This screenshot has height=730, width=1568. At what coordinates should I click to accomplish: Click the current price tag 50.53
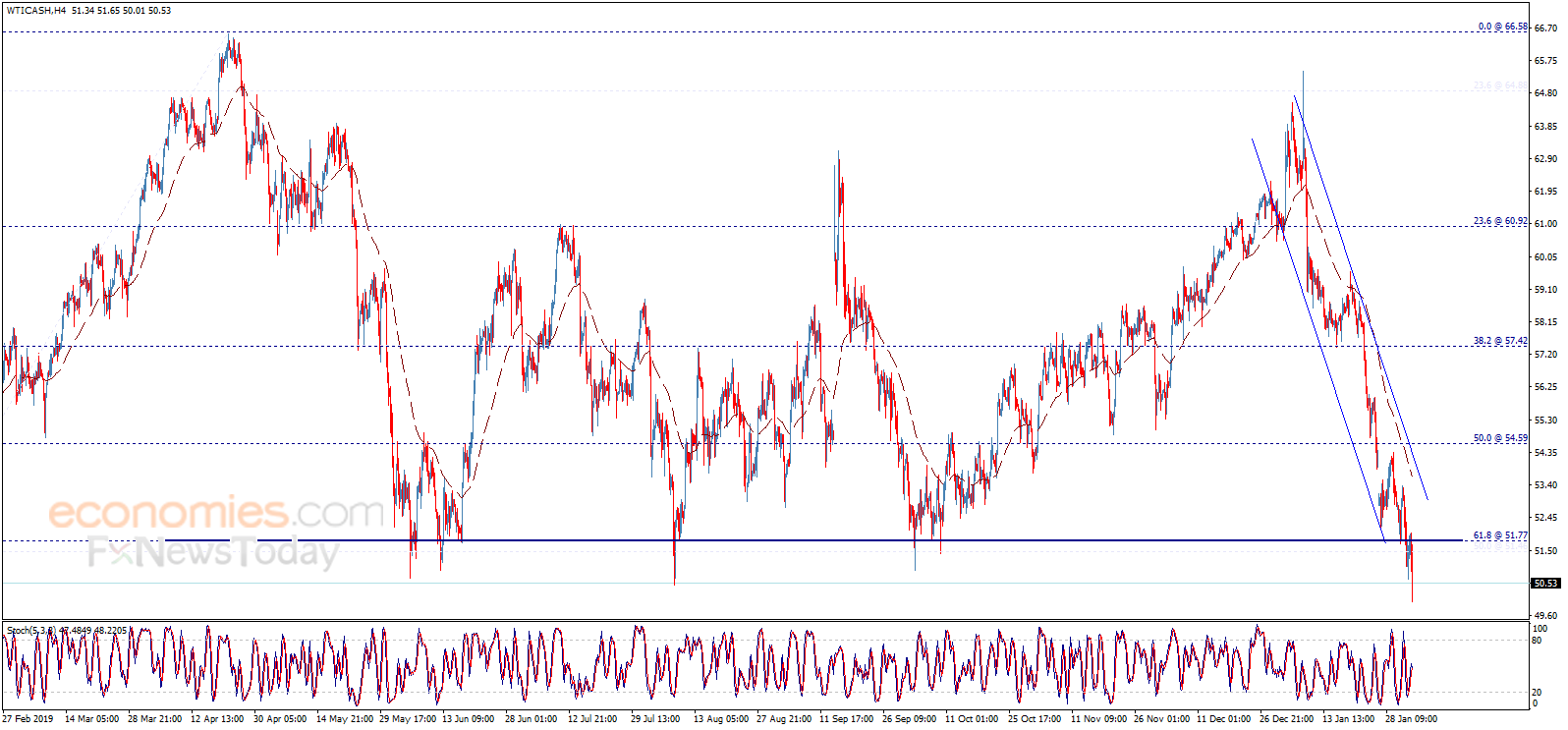tap(1545, 583)
